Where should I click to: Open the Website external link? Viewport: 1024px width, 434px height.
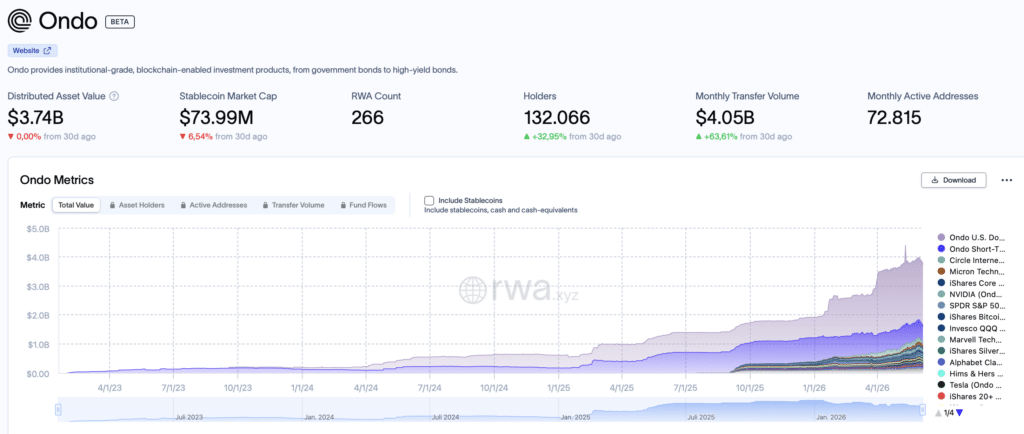coord(33,50)
